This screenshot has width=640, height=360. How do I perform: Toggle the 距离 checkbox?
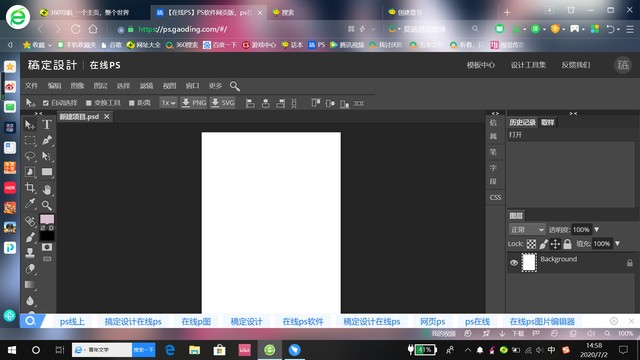[x=131, y=103]
